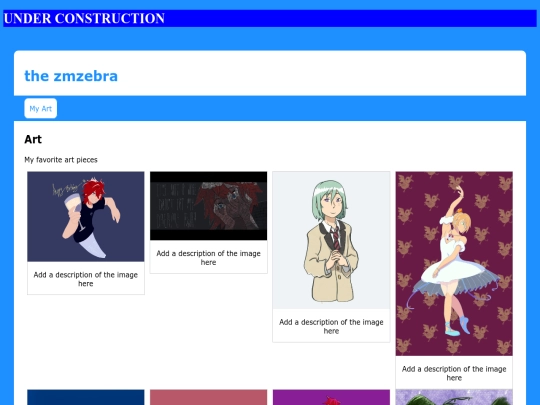The height and width of the screenshot is (405, 540).
Task: Click the UNDER CONSTRUCTION banner
Action: click(270, 18)
